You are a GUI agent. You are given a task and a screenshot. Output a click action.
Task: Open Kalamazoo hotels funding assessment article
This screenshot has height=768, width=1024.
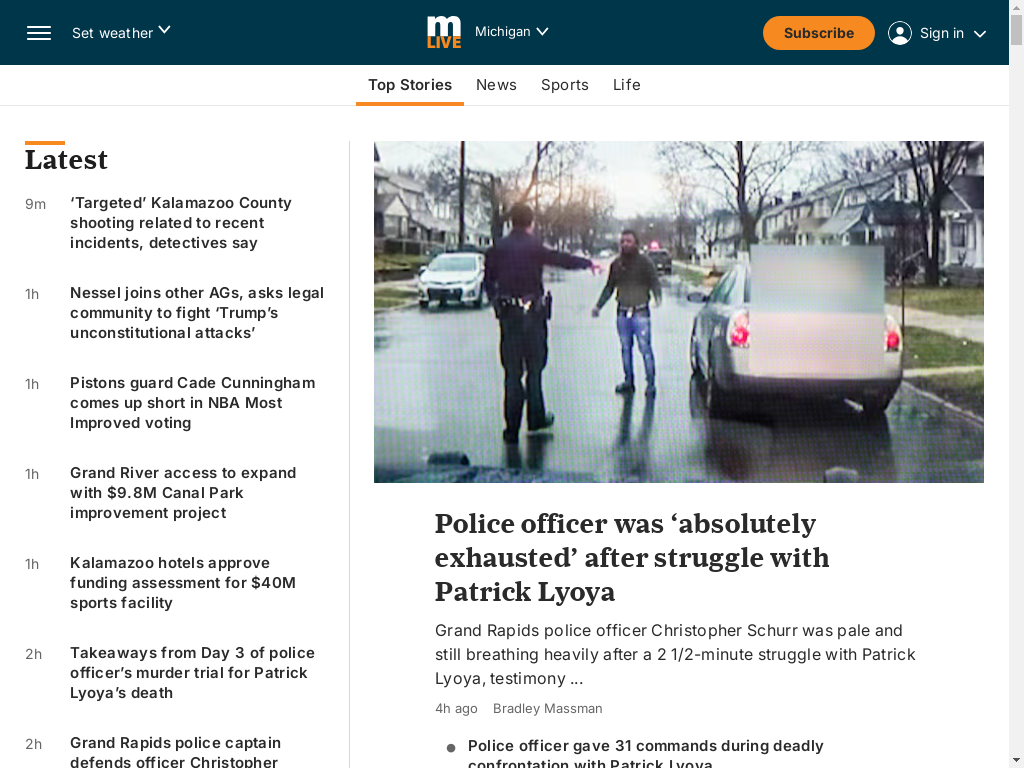tap(183, 583)
